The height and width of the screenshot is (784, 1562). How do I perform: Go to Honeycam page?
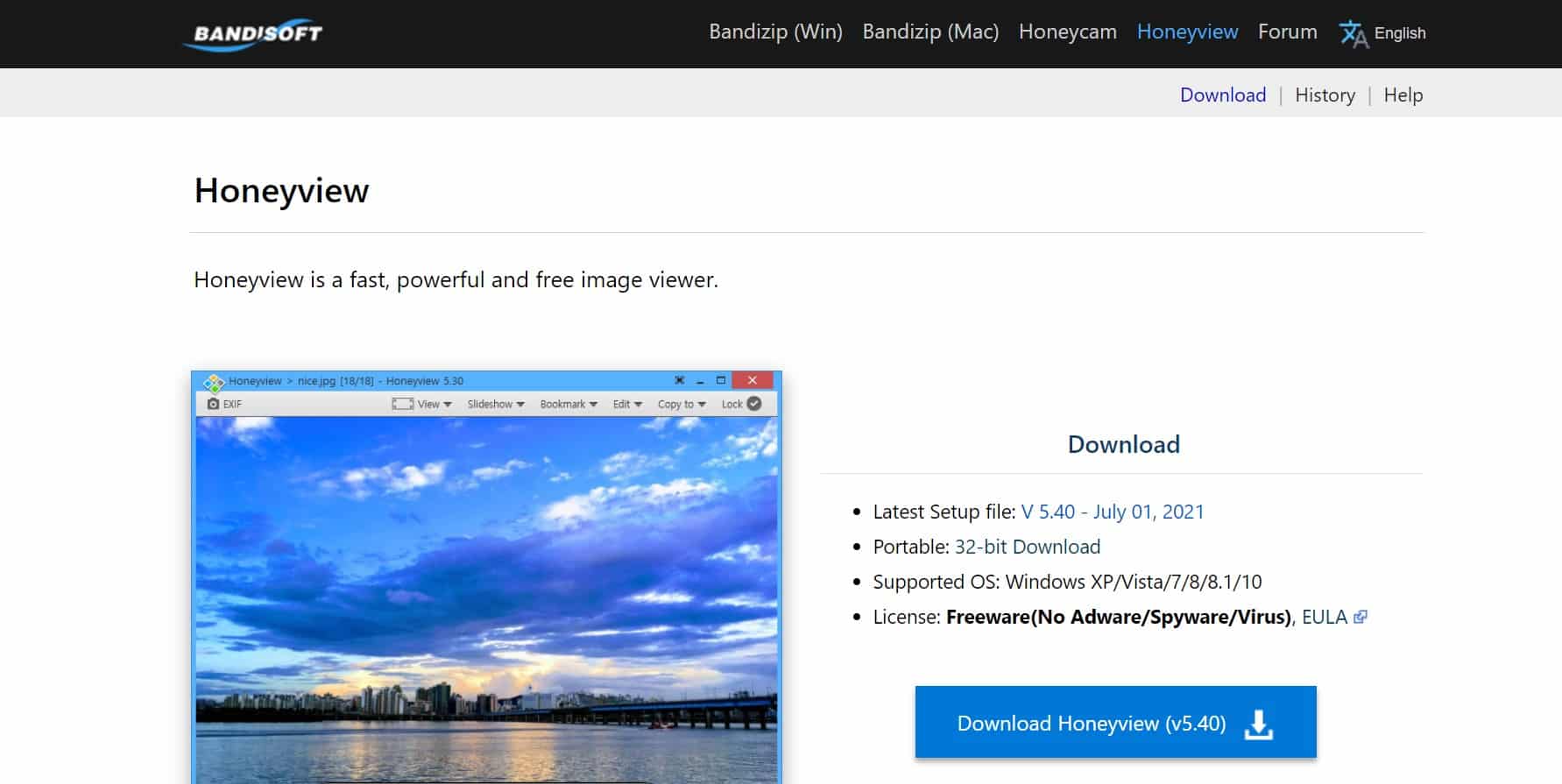tap(1067, 32)
